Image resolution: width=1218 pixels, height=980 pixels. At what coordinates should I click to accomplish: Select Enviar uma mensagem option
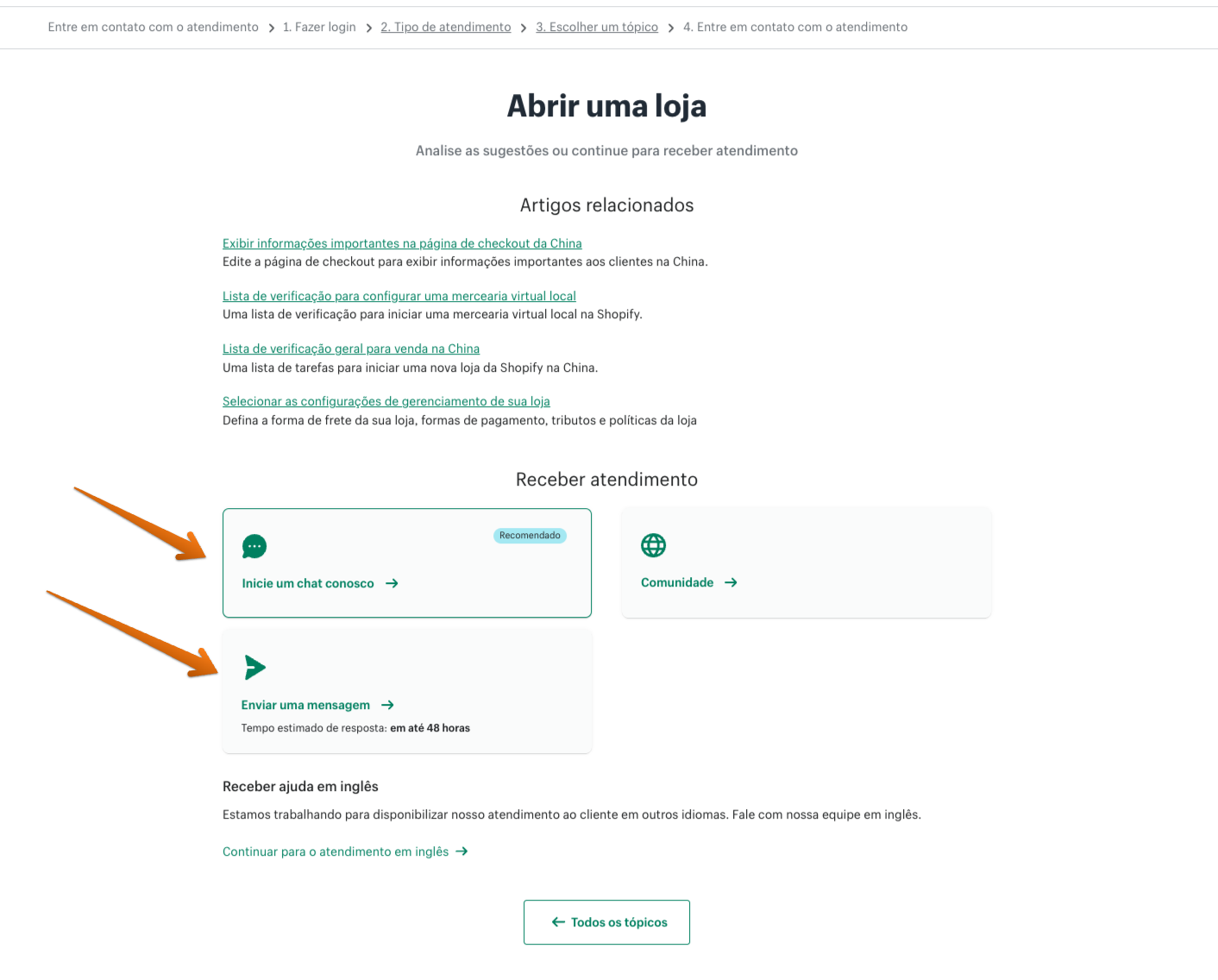coord(305,706)
